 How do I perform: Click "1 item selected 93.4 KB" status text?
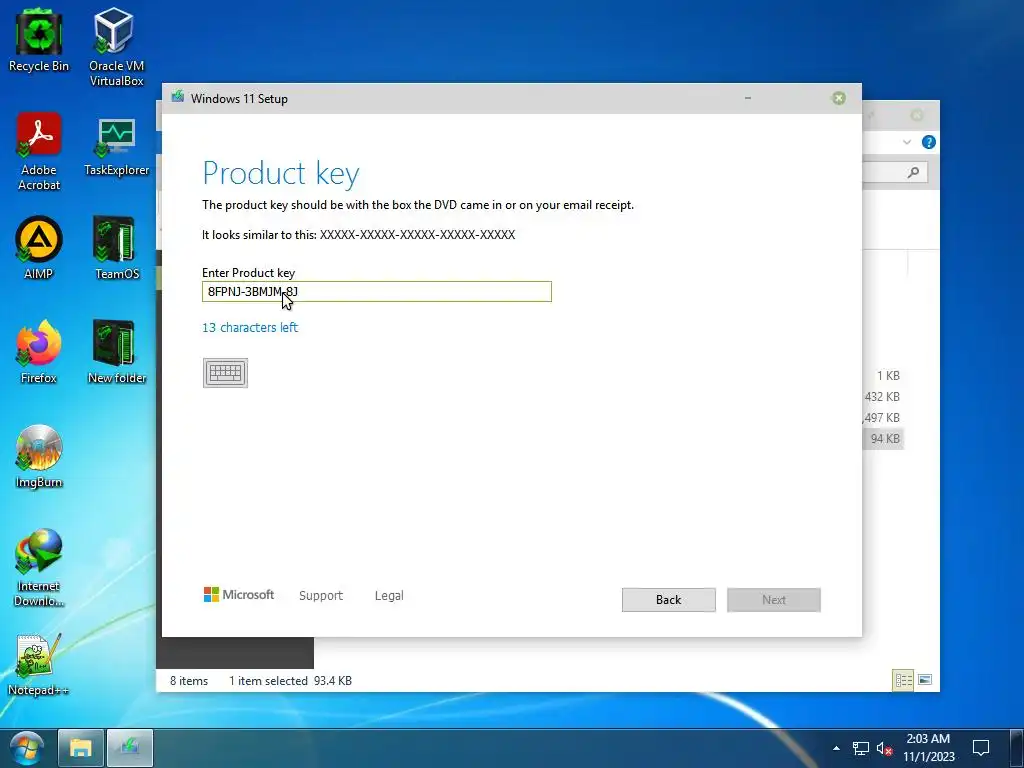290,680
